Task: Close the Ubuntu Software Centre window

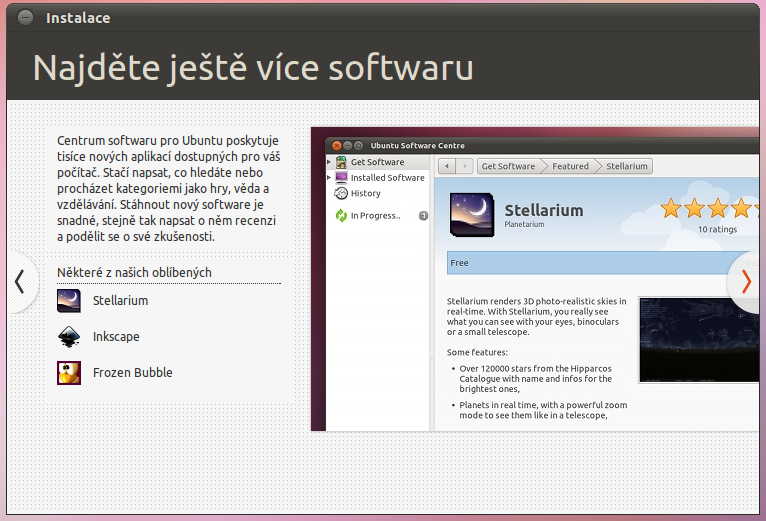Action: (x=337, y=146)
